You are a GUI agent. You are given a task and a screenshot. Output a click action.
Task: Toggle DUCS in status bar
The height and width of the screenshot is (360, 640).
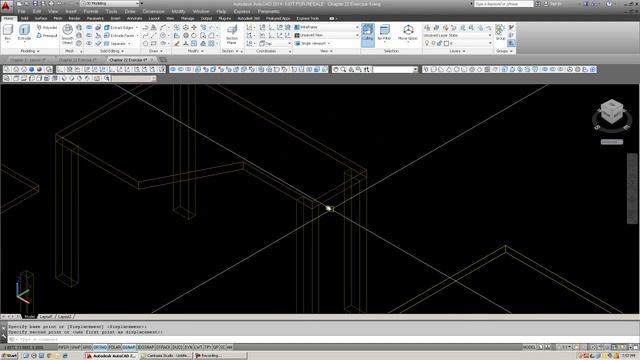tap(177, 347)
